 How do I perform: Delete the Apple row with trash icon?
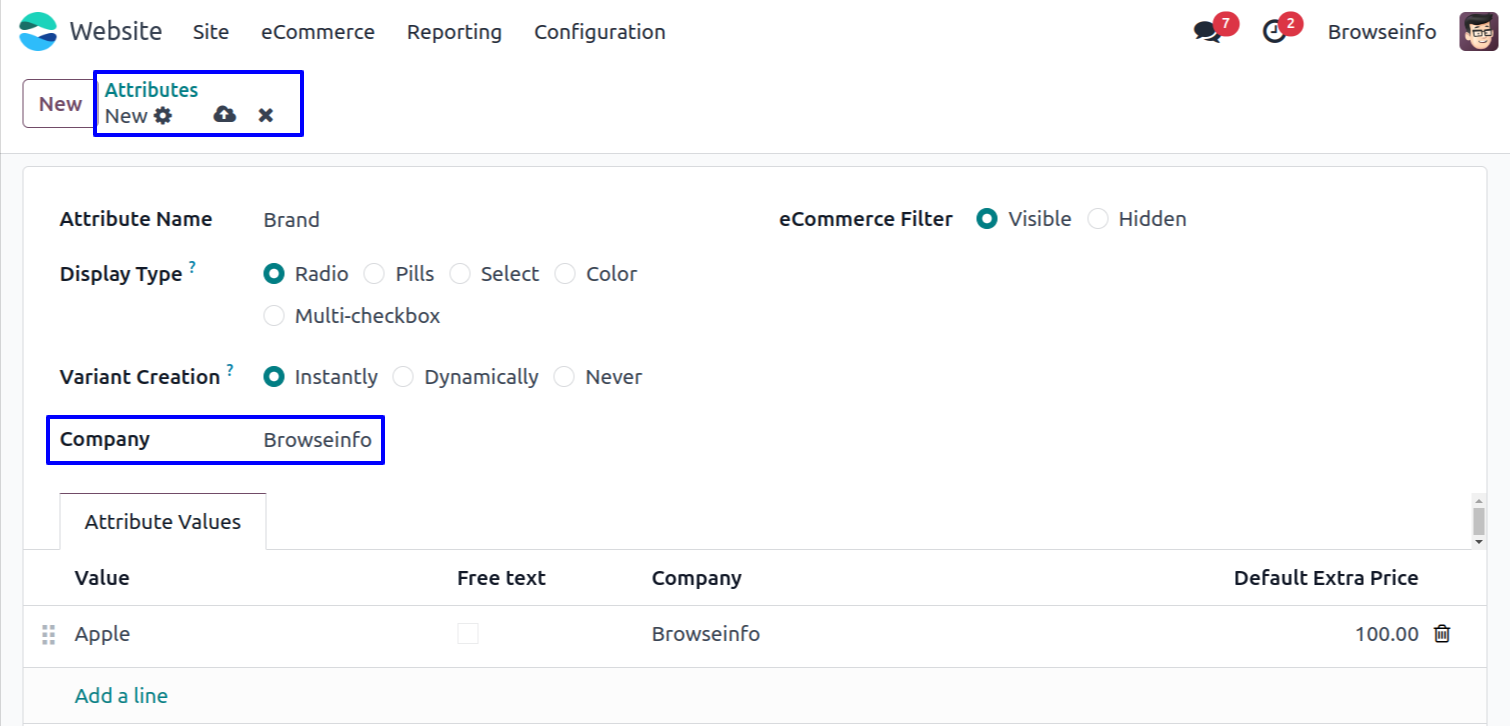pyautogui.click(x=1442, y=634)
